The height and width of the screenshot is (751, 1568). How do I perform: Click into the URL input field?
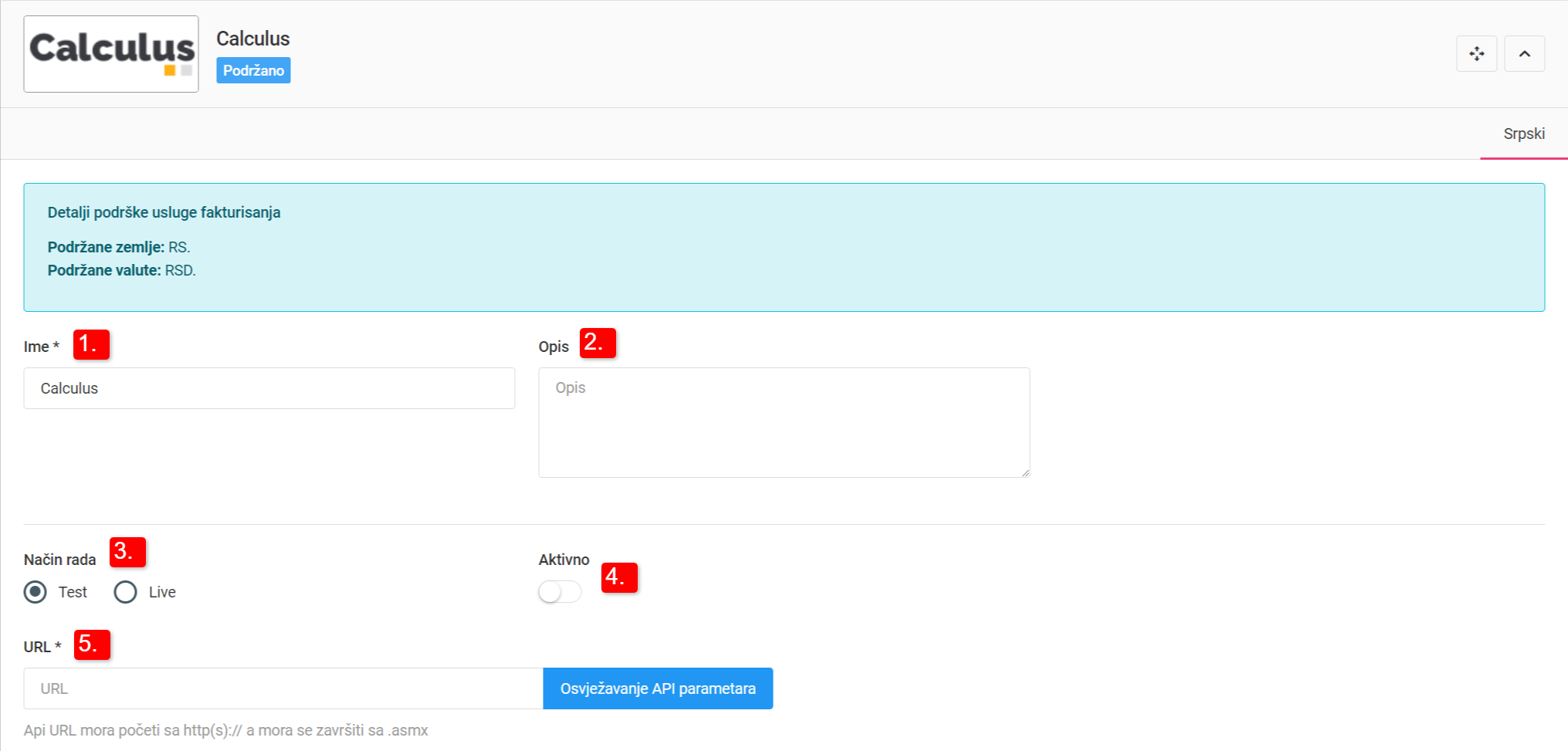click(283, 688)
